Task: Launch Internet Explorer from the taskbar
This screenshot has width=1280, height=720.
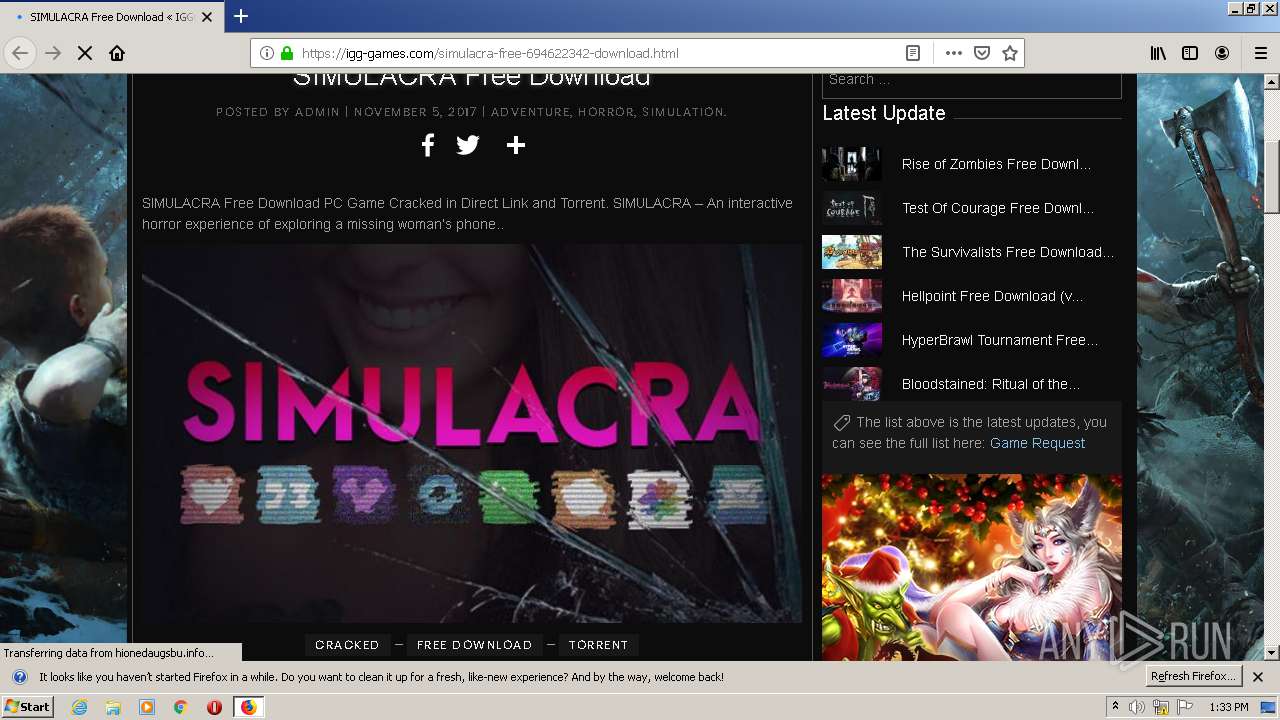Action: point(79,707)
